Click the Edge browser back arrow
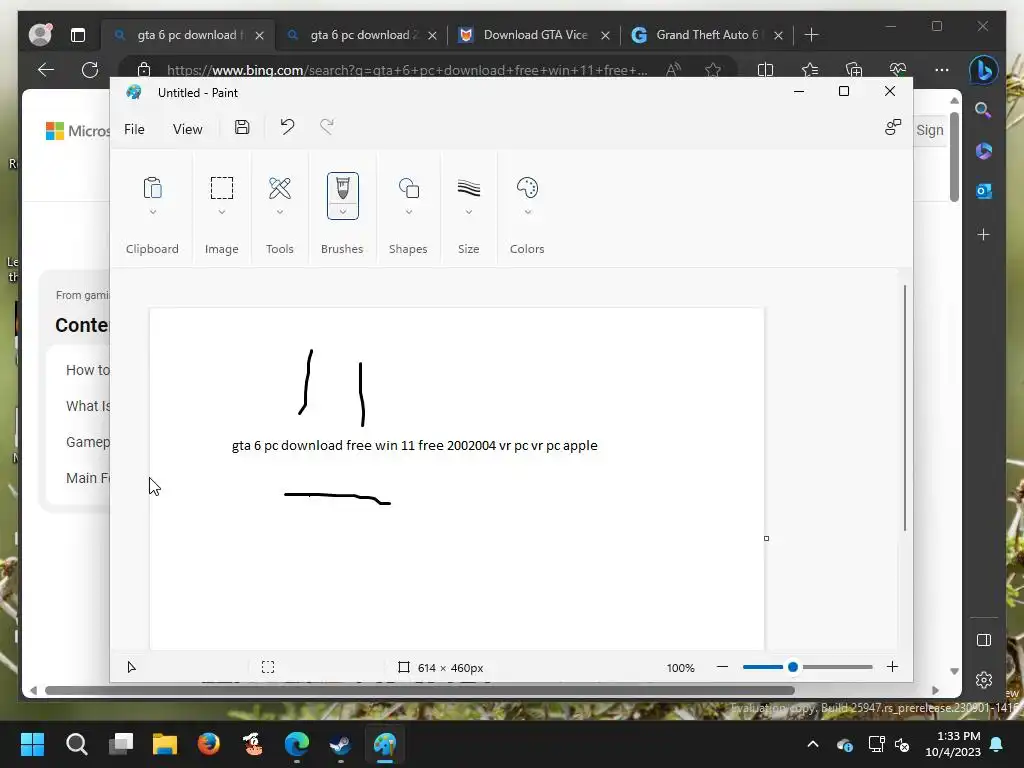 pyautogui.click(x=46, y=70)
